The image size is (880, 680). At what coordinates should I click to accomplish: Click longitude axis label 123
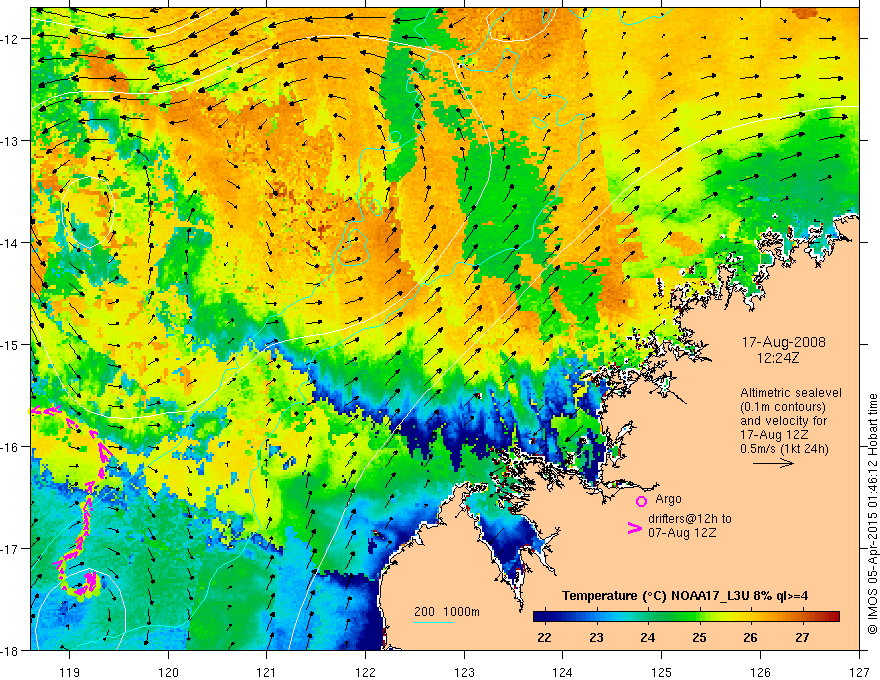point(464,672)
